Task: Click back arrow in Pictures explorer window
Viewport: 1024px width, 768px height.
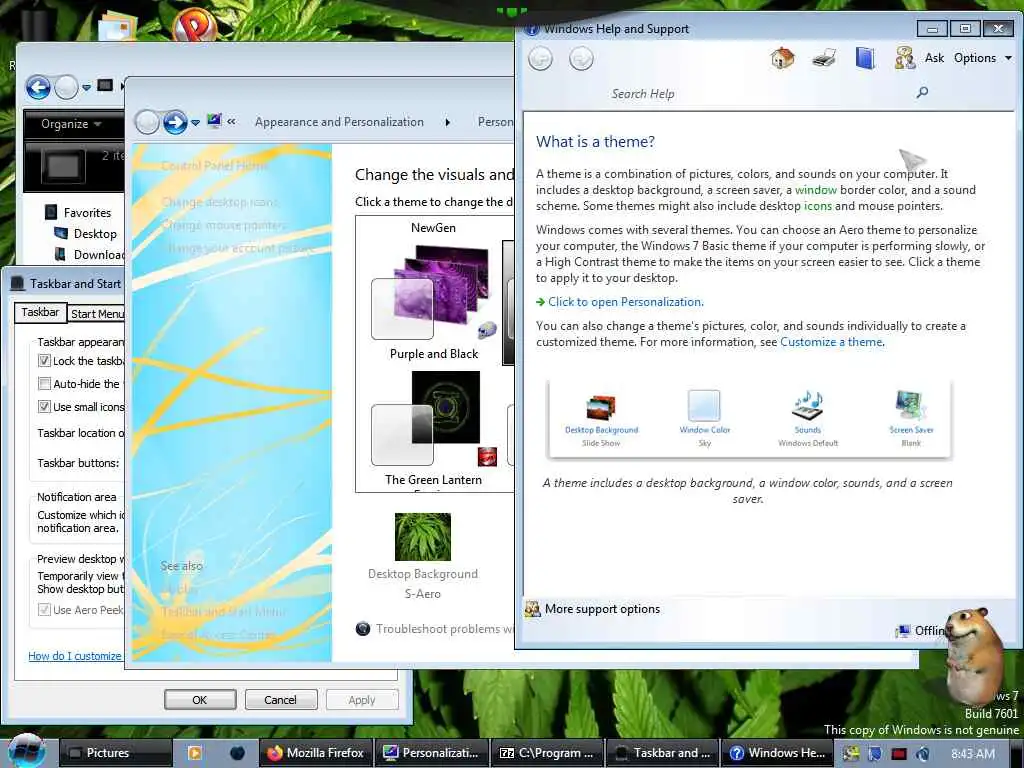Action: 38,87
